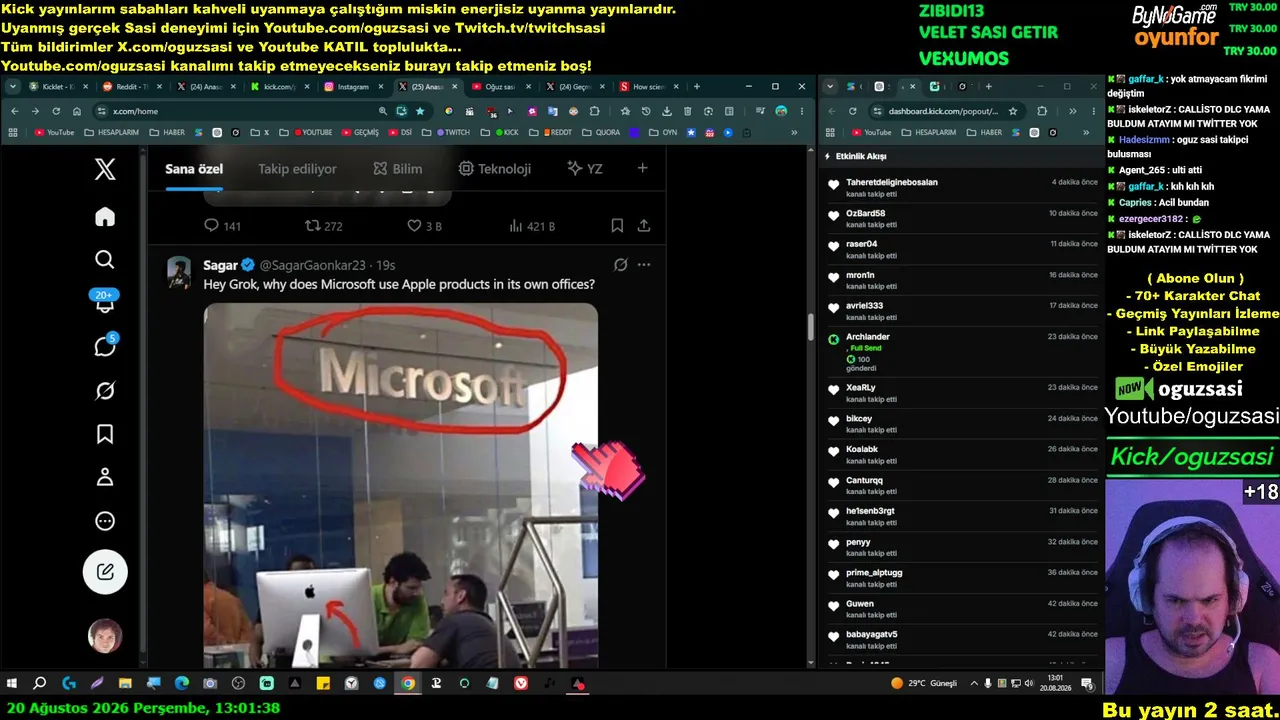Open extensions in the Kick dashboard window

1042,111
